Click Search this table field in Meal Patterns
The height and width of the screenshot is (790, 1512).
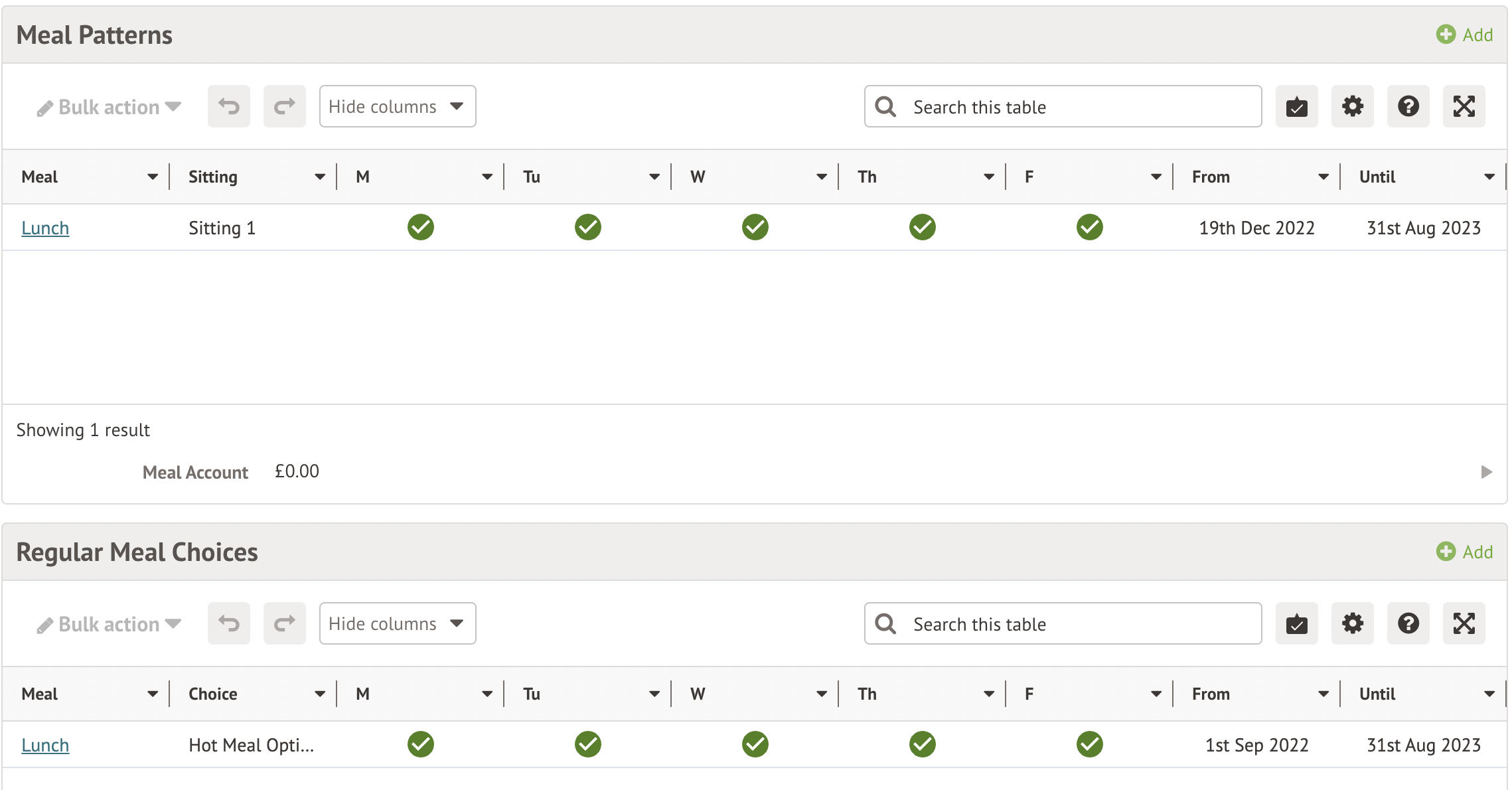point(1062,106)
